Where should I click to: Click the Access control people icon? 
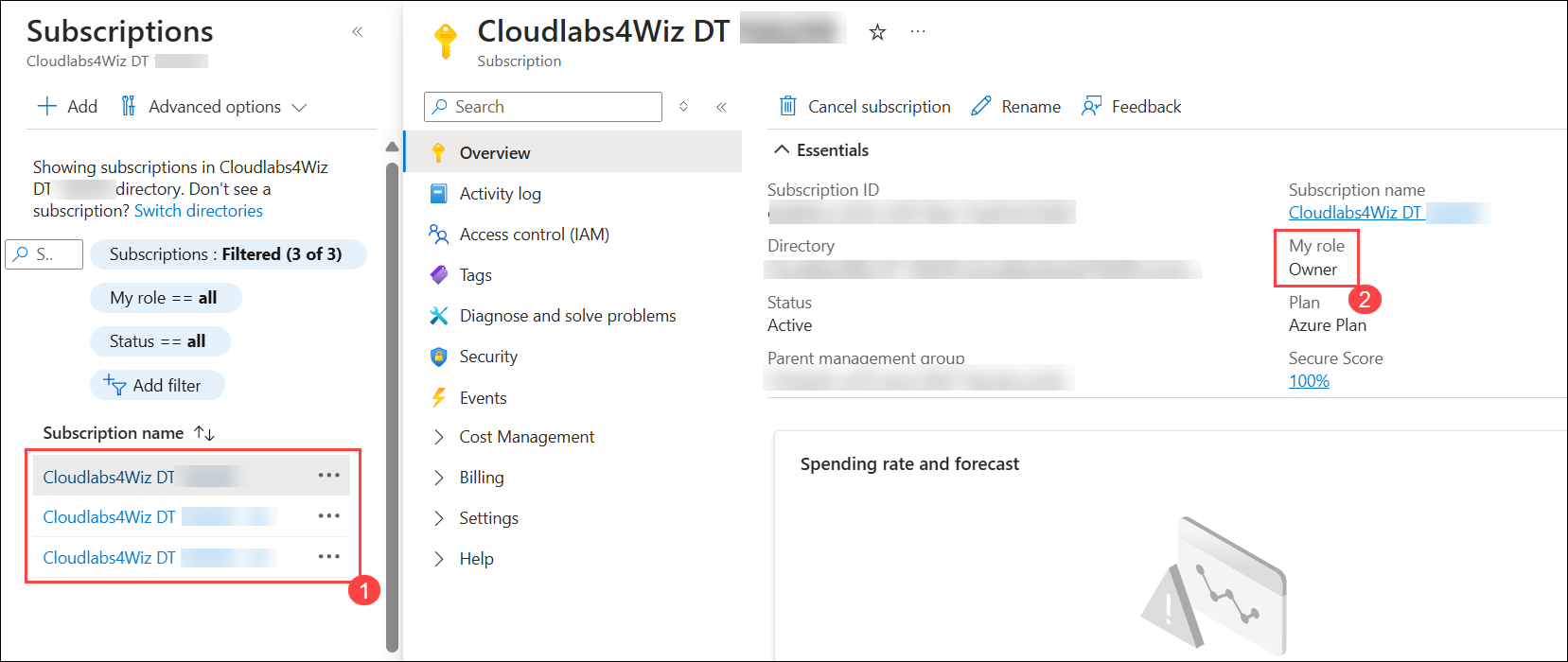pos(438,234)
